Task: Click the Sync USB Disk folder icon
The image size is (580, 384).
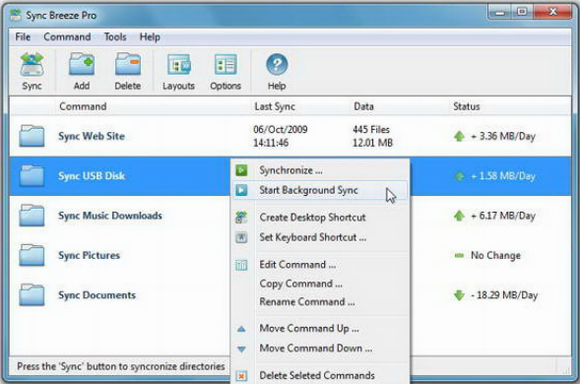Action: coord(32,176)
